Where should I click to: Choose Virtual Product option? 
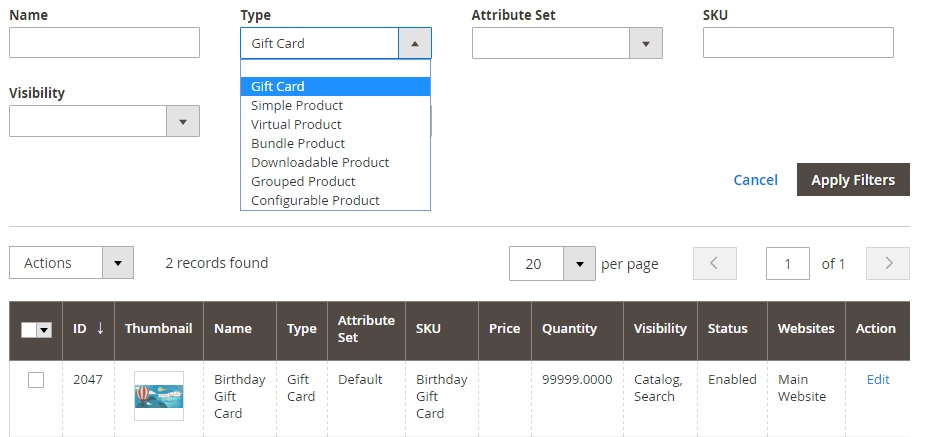(x=296, y=124)
